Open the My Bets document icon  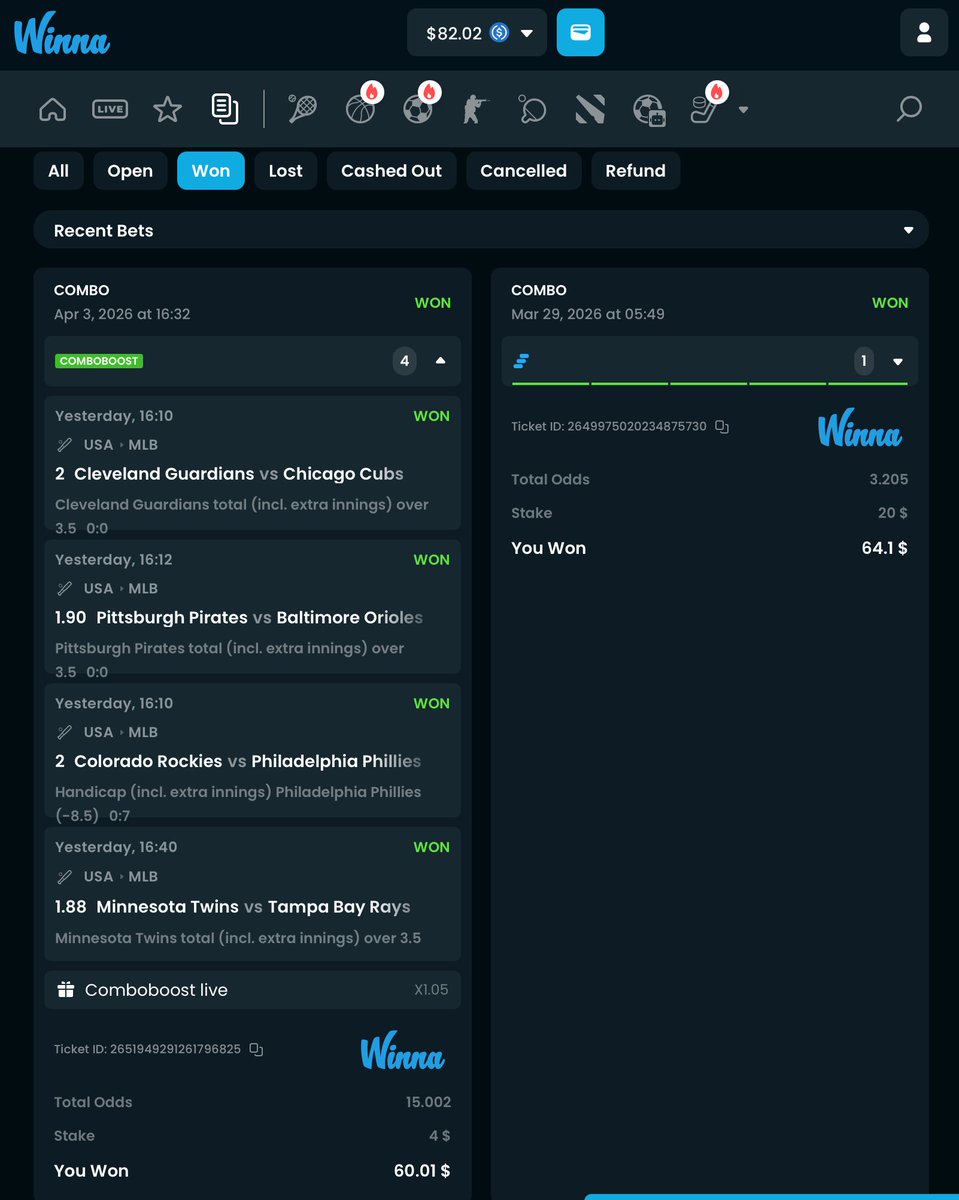click(x=225, y=109)
